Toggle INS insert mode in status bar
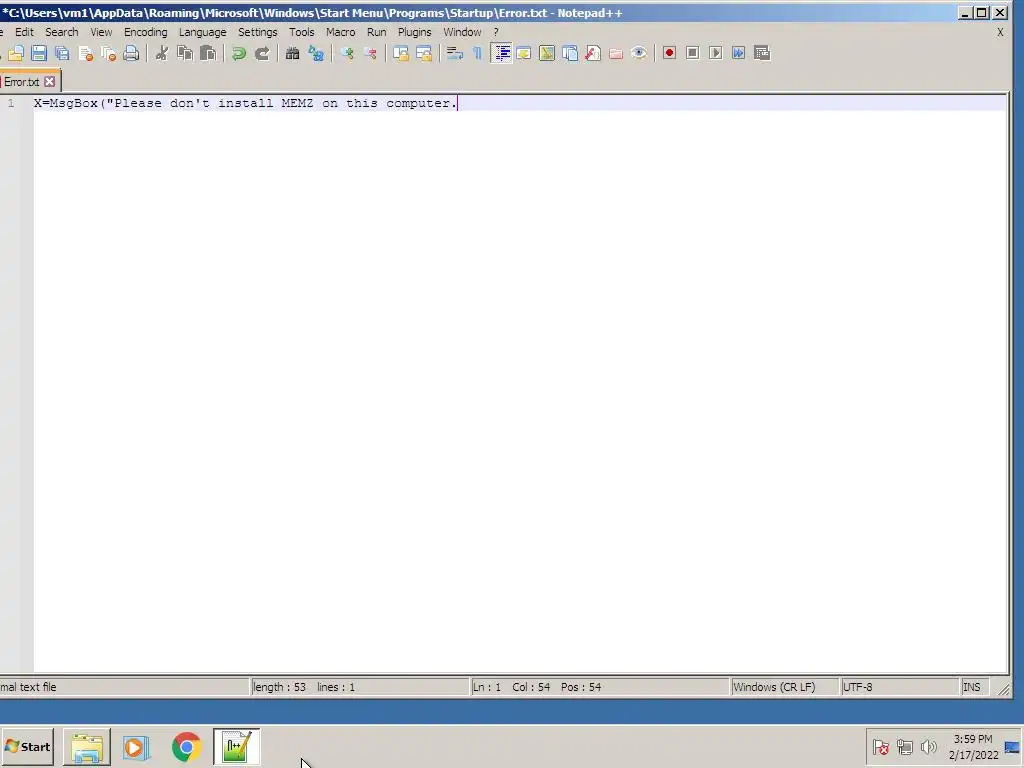 pos(971,687)
